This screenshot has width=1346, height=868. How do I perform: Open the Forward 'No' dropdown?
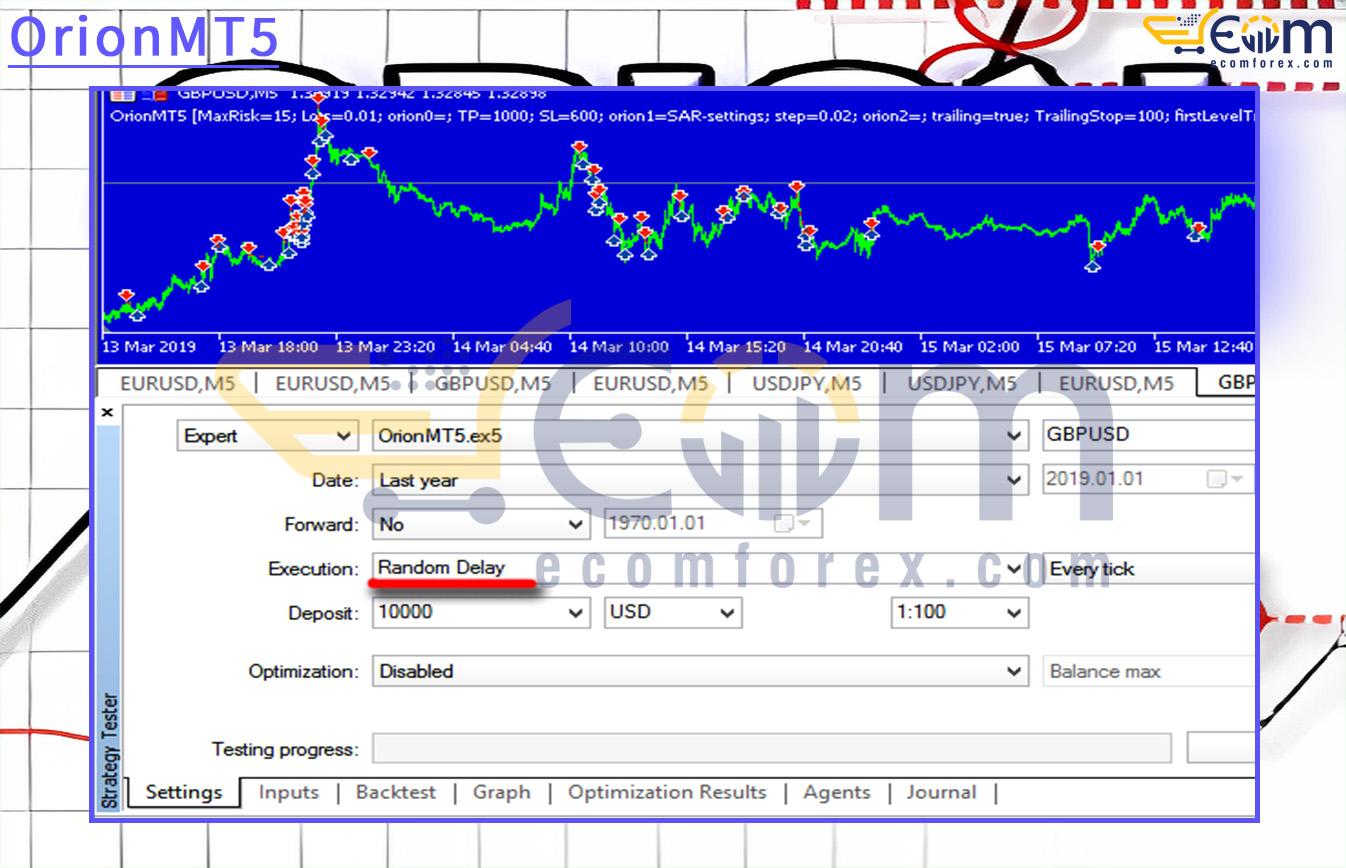(x=481, y=524)
